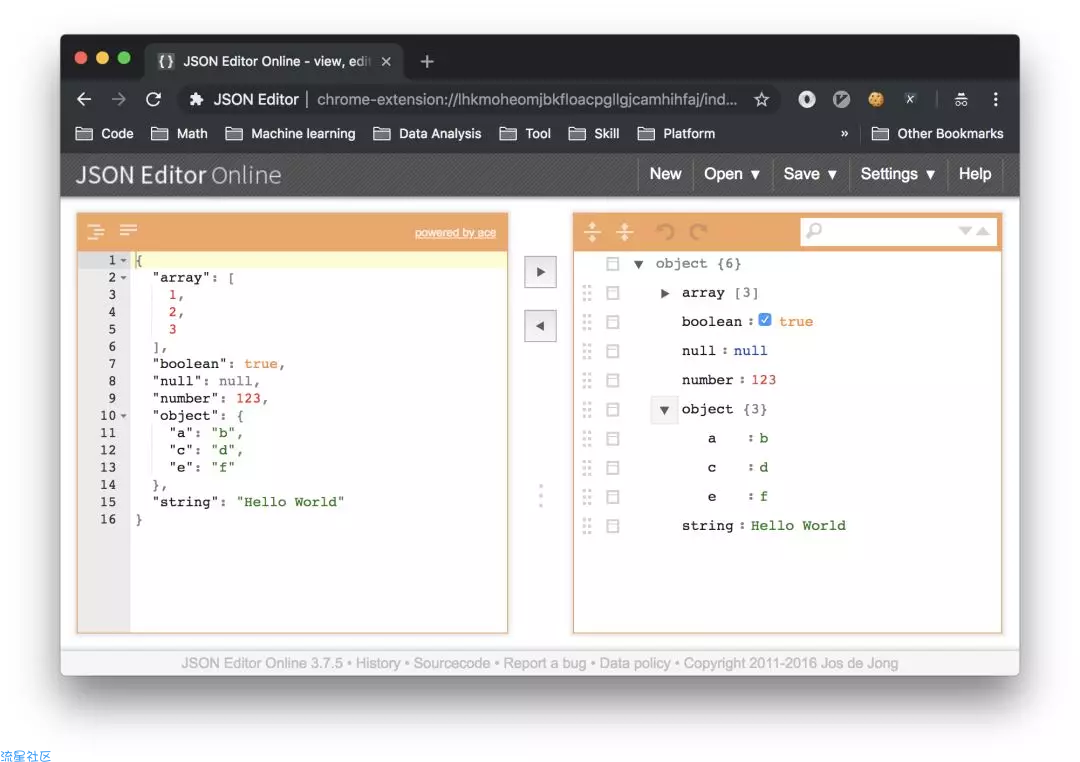
Task: Open the Code bookmarks folder
Action: coord(104,134)
